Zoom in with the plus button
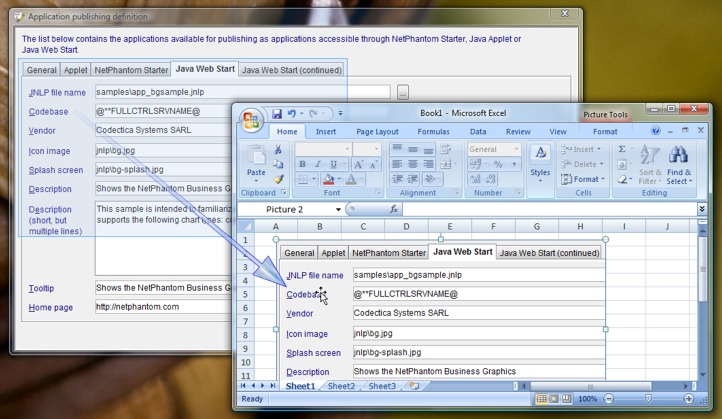 (688, 399)
